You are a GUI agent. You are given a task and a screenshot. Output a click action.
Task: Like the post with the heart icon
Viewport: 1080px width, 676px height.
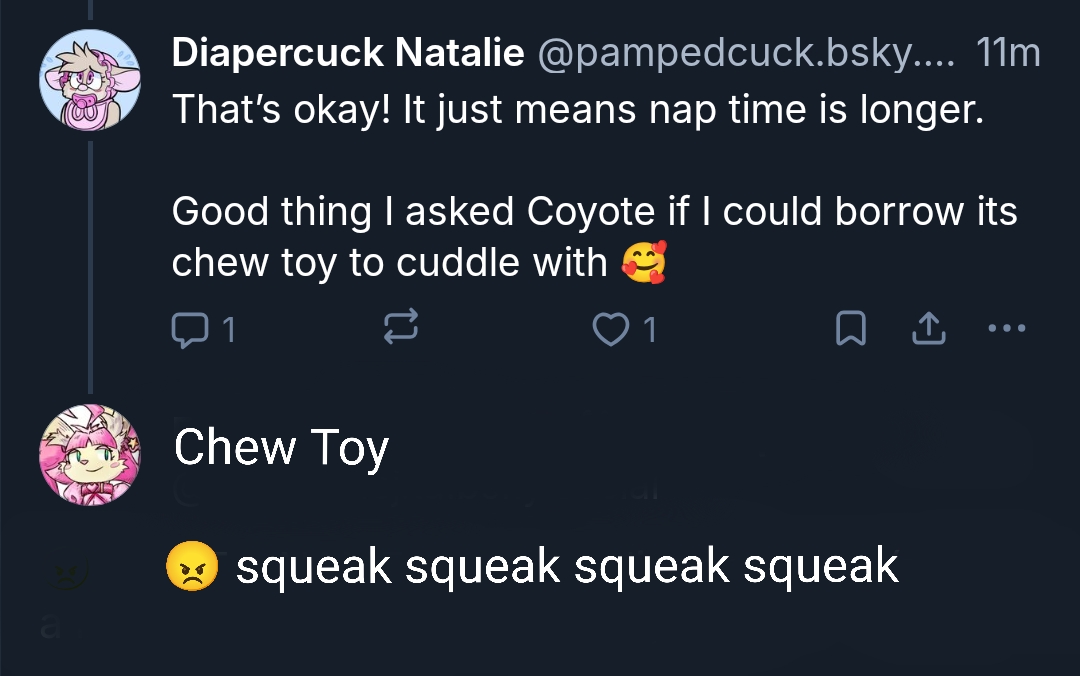pos(610,329)
